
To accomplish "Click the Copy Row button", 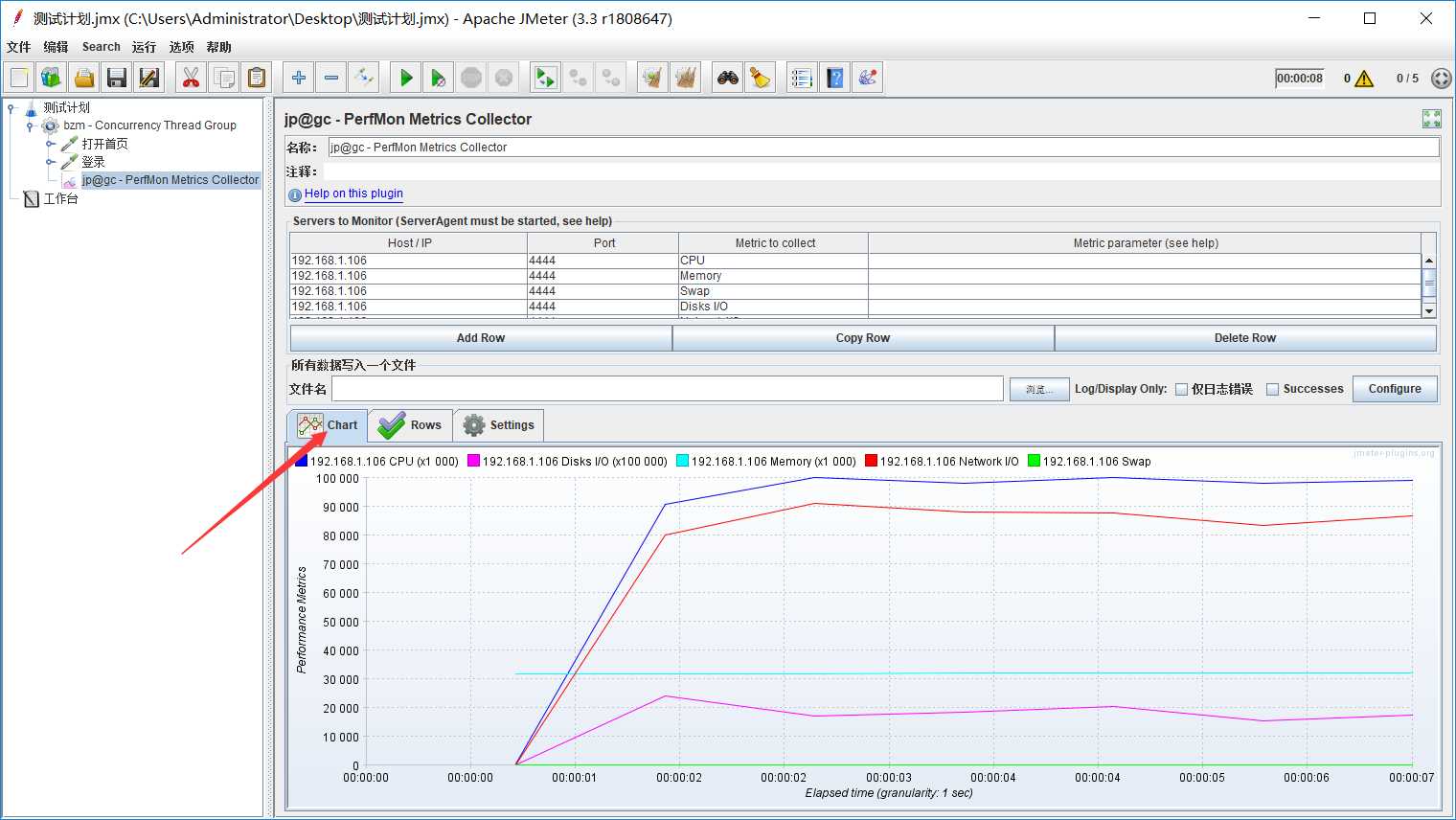I will tap(863, 338).
